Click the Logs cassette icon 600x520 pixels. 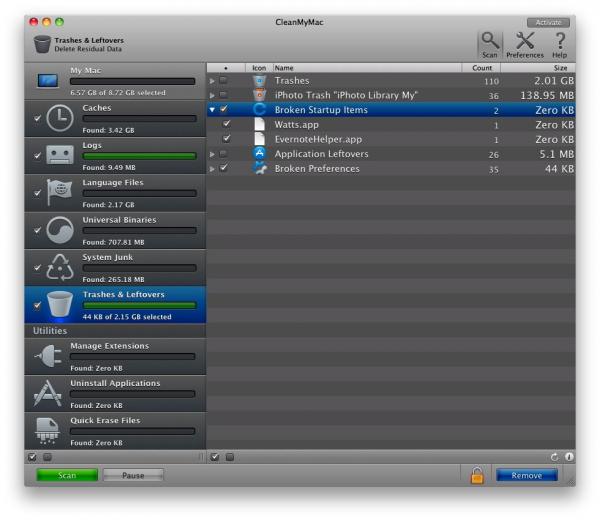click(x=60, y=155)
